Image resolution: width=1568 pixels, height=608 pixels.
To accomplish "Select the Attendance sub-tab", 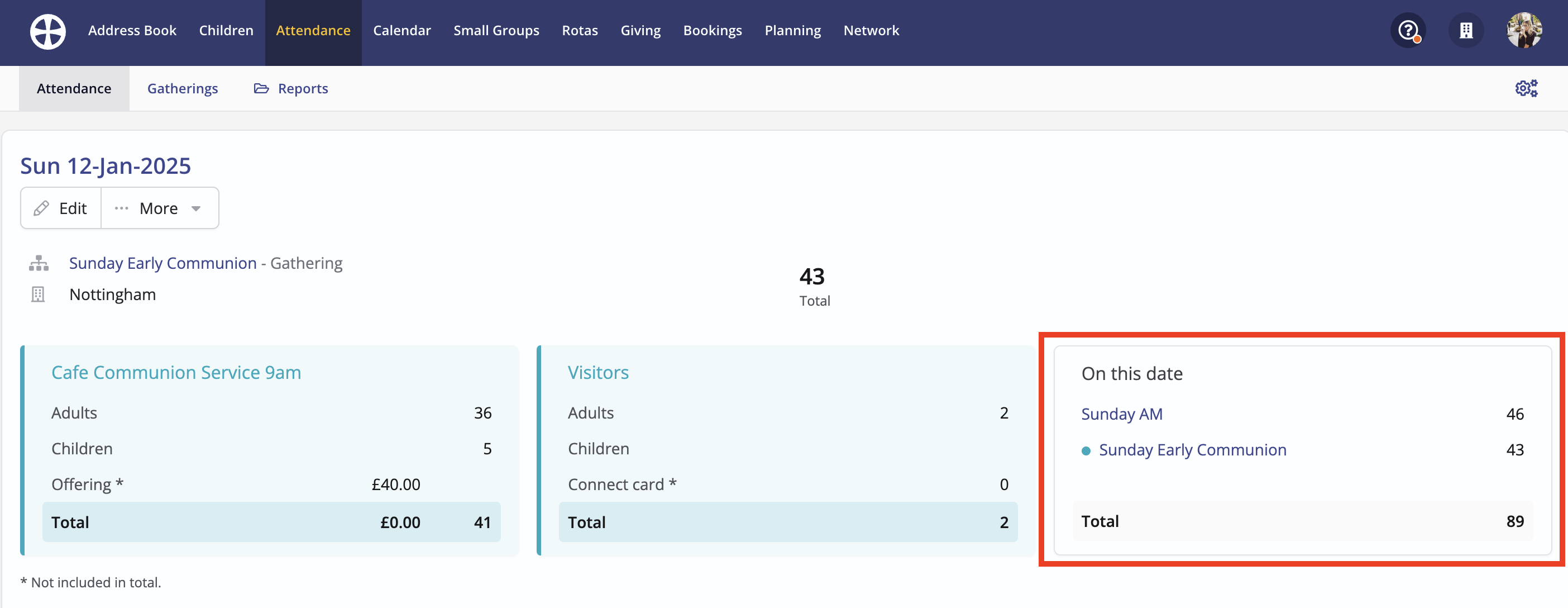I will (x=74, y=89).
